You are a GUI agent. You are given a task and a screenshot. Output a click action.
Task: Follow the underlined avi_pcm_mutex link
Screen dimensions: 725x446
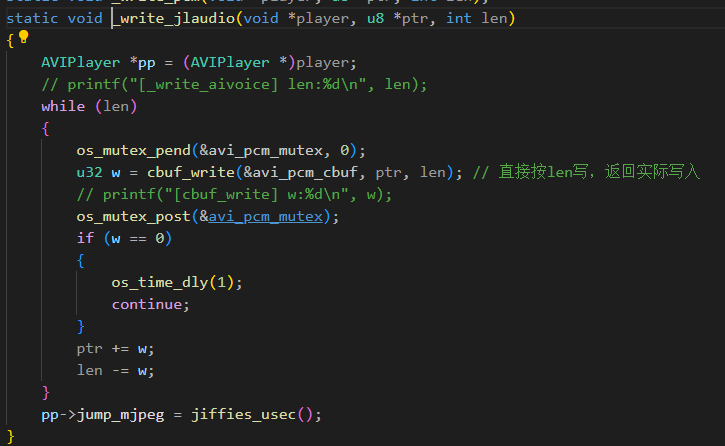(x=265, y=216)
